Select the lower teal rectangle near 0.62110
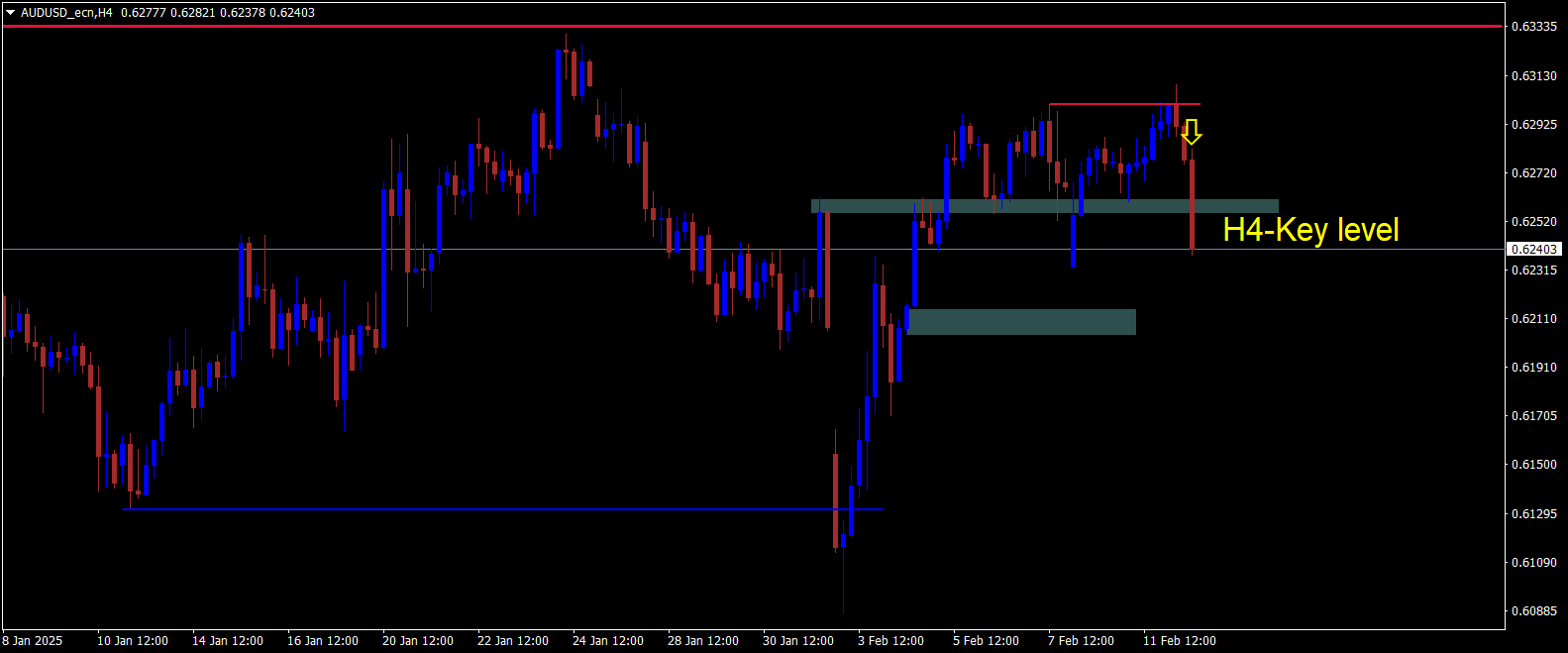 tap(1021, 322)
